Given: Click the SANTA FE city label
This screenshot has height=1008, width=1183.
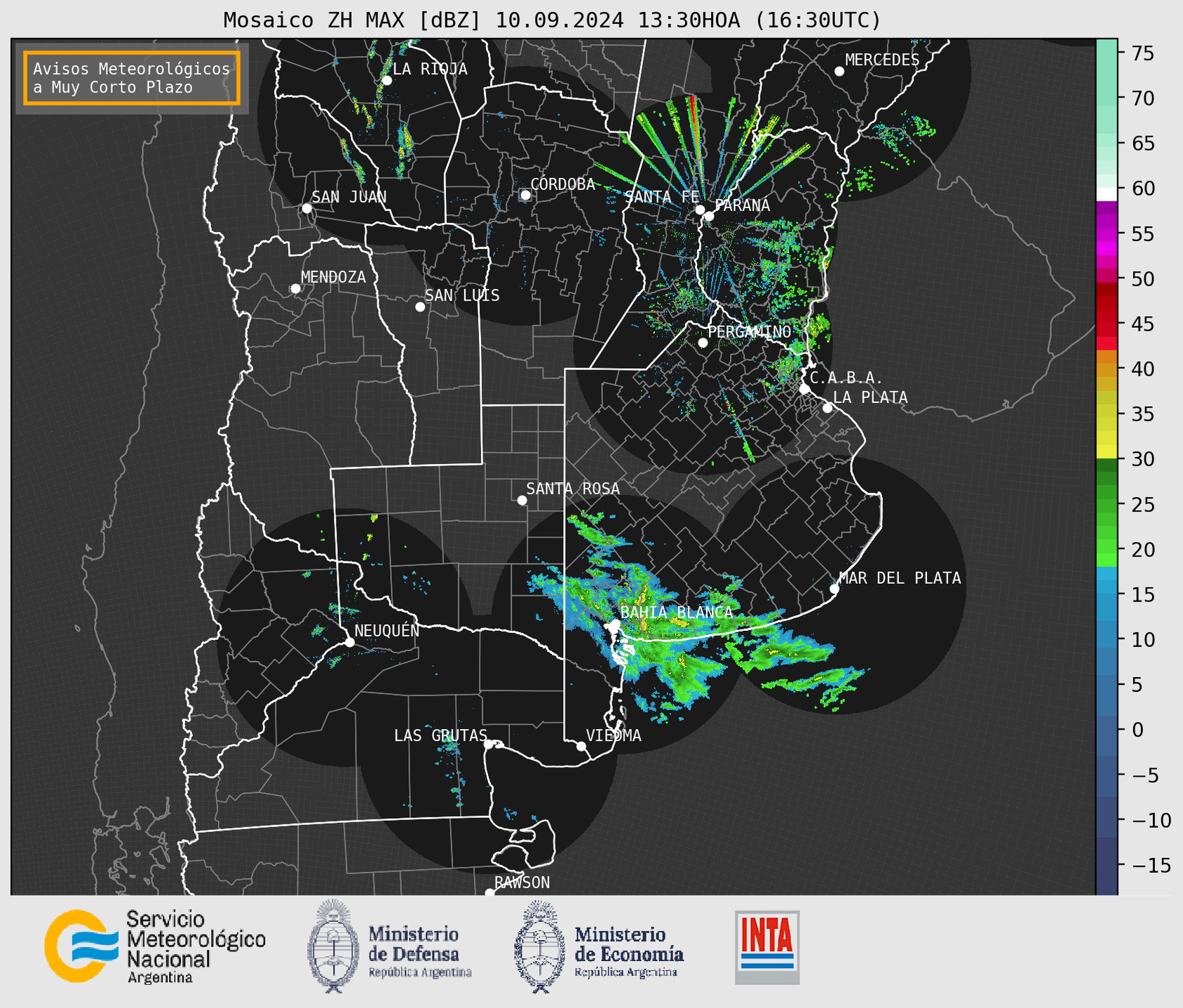Looking at the screenshot, I should click(x=662, y=197).
